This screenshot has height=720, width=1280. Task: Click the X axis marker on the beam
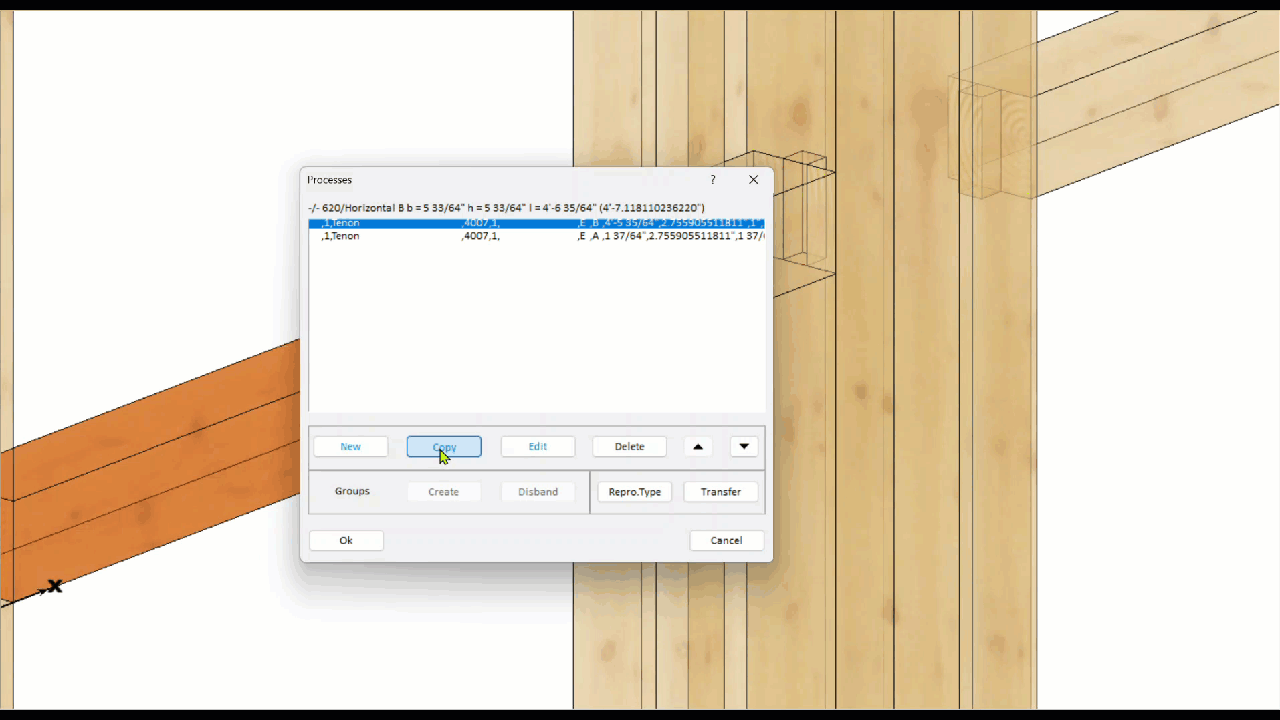pos(54,586)
